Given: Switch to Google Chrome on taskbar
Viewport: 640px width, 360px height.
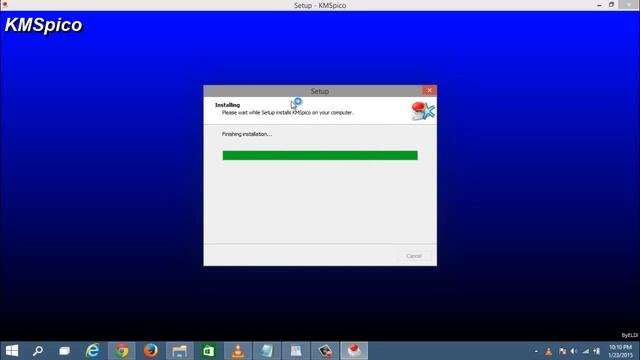Looking at the screenshot, I should point(122,351).
